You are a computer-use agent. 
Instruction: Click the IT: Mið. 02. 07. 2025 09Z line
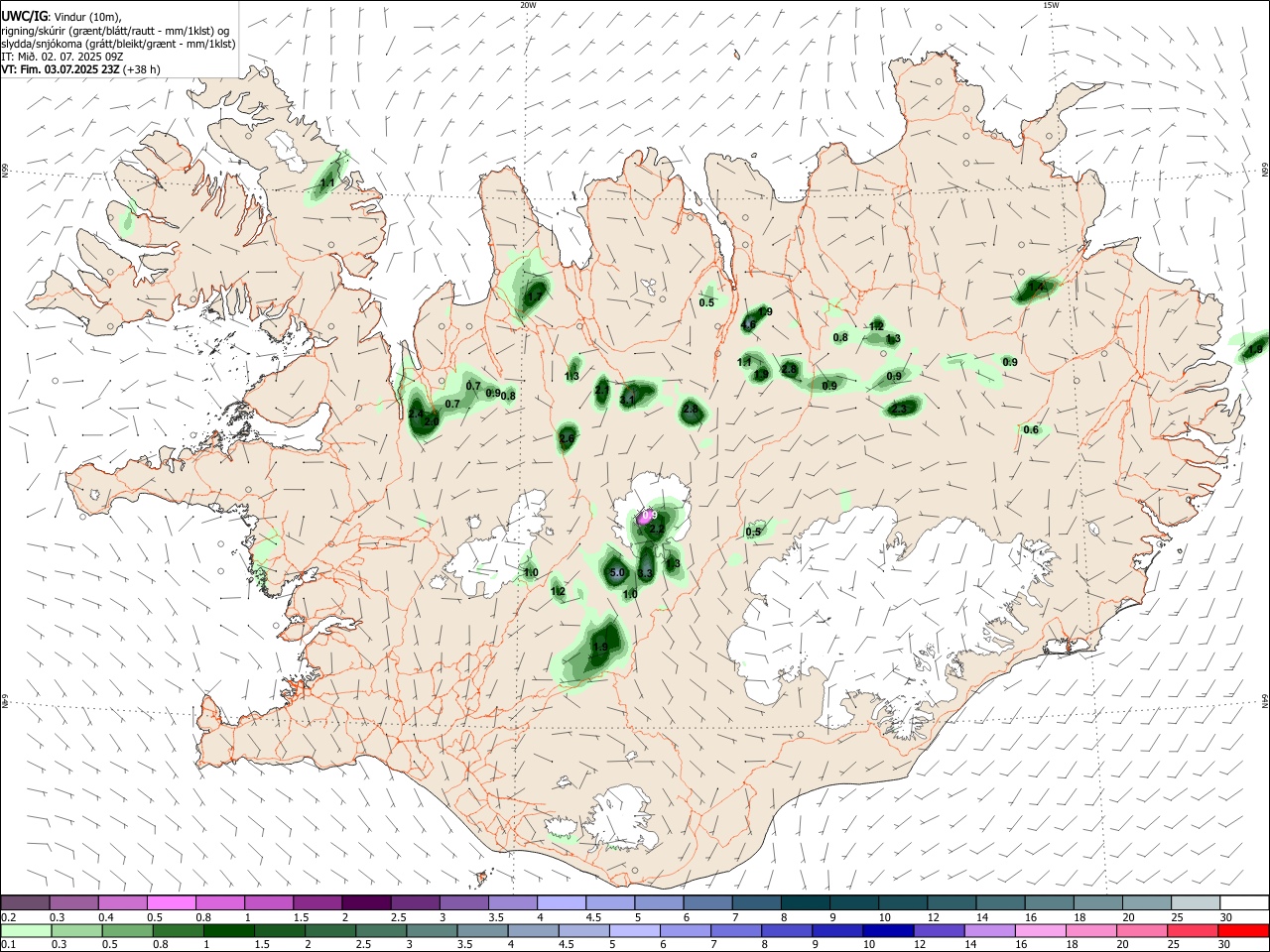(63, 57)
